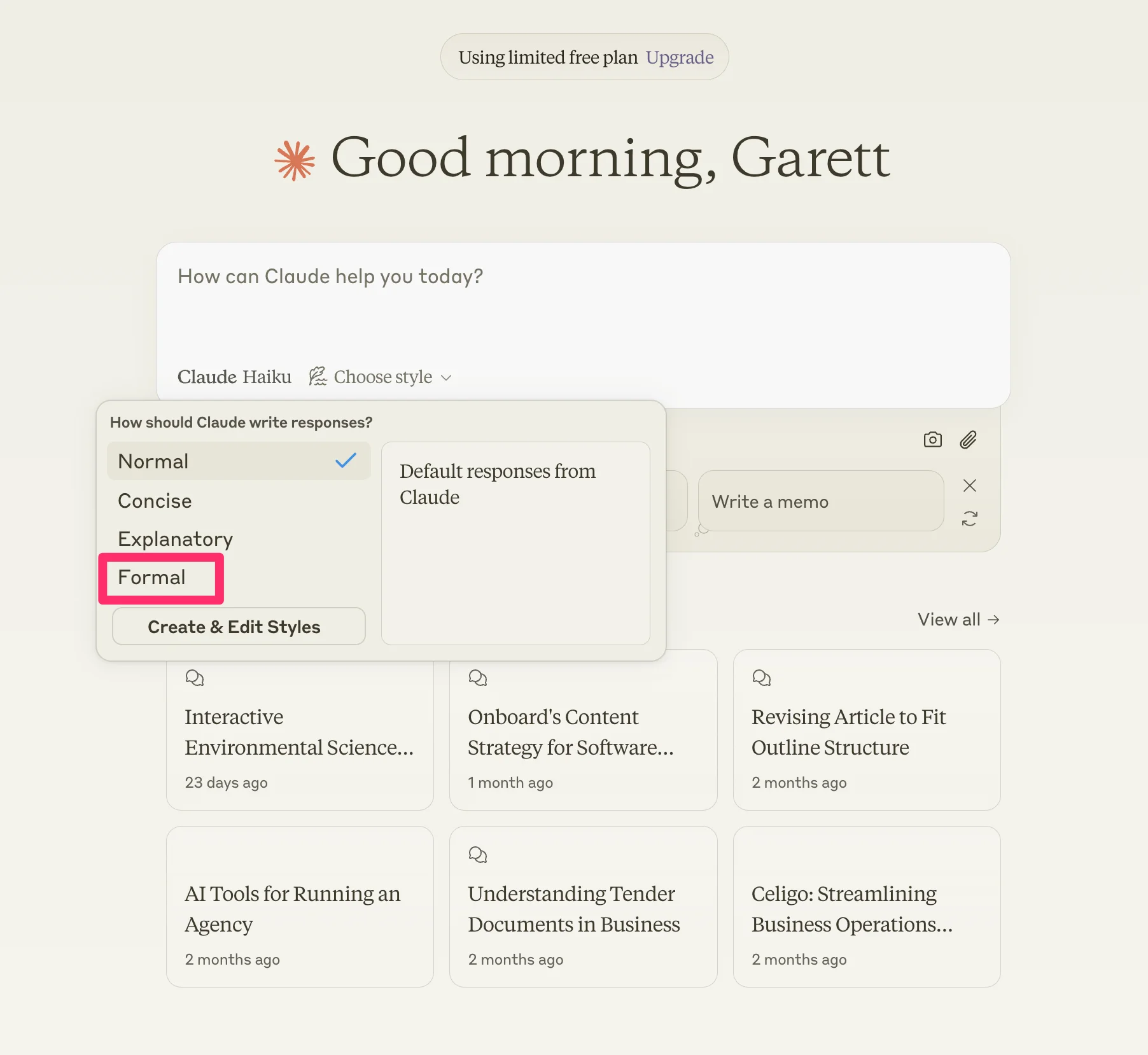Select the Explanatory style option
Screen dimensions: 1148x1055
[239, 539]
